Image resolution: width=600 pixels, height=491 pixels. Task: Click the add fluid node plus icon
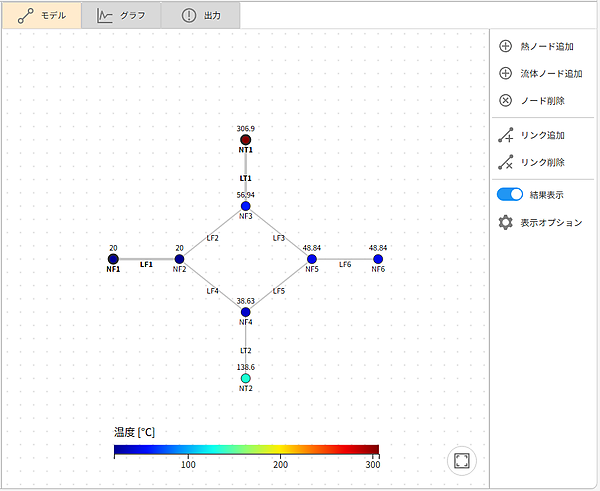[505, 73]
